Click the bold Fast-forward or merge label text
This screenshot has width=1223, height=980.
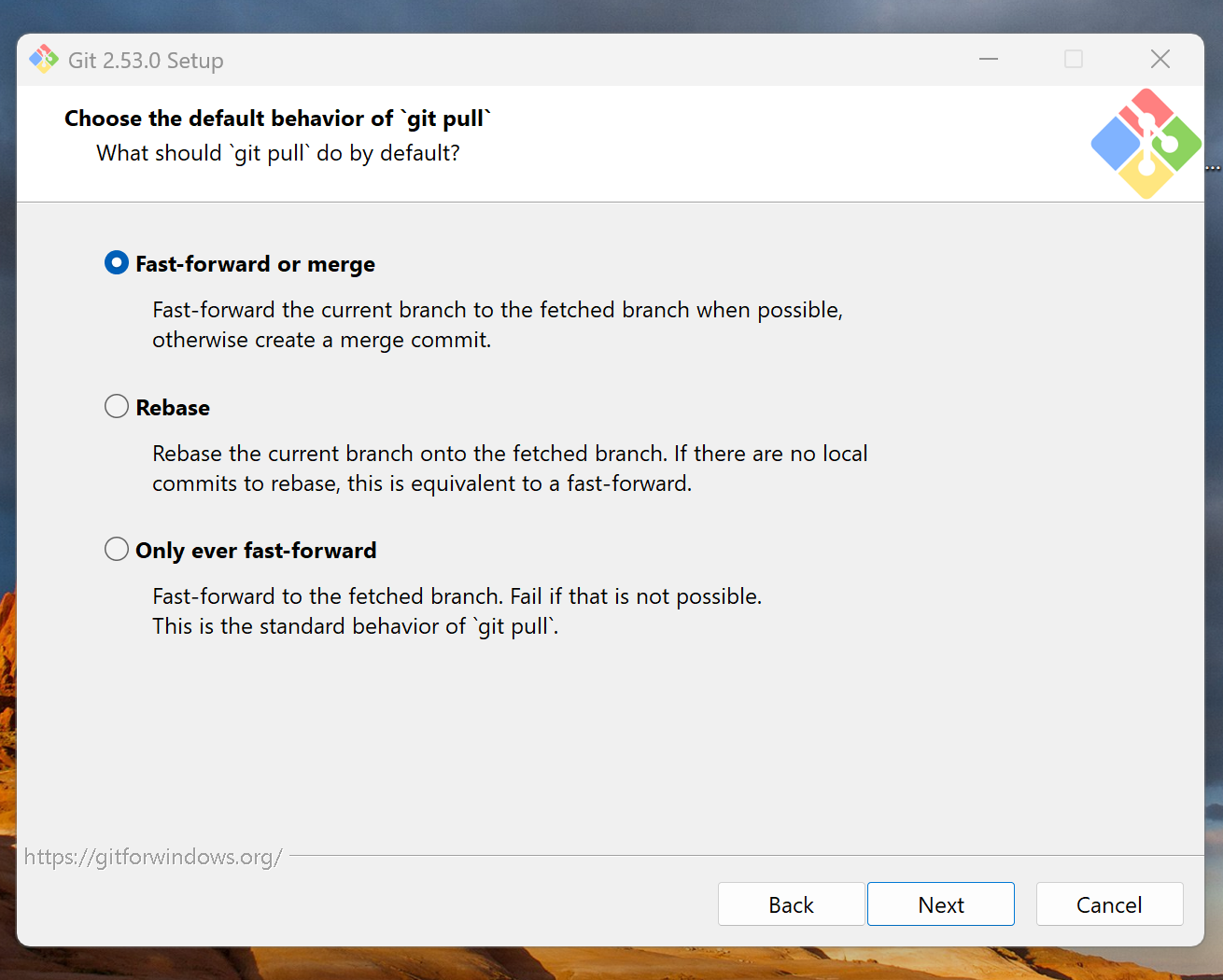pos(255,264)
